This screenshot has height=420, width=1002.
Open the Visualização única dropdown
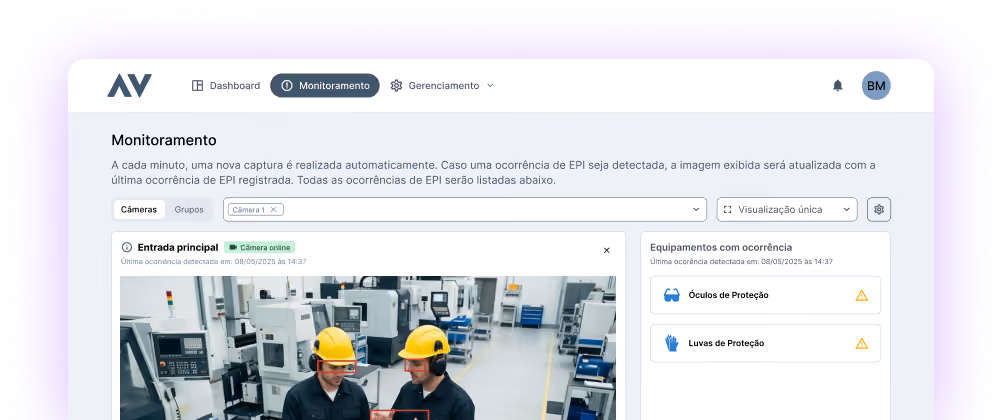[x=787, y=210]
